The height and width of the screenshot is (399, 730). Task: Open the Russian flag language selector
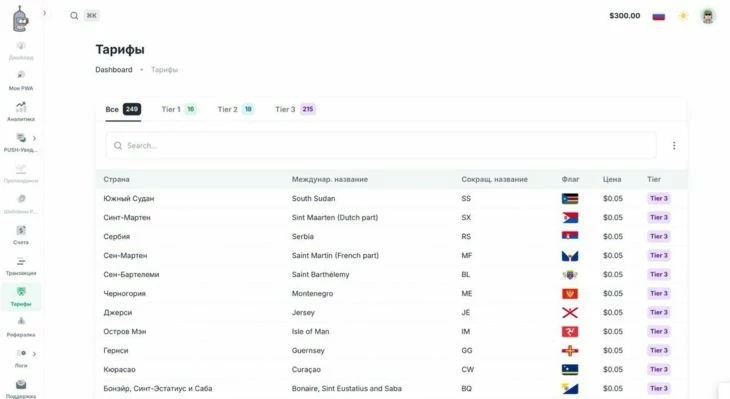(x=658, y=16)
